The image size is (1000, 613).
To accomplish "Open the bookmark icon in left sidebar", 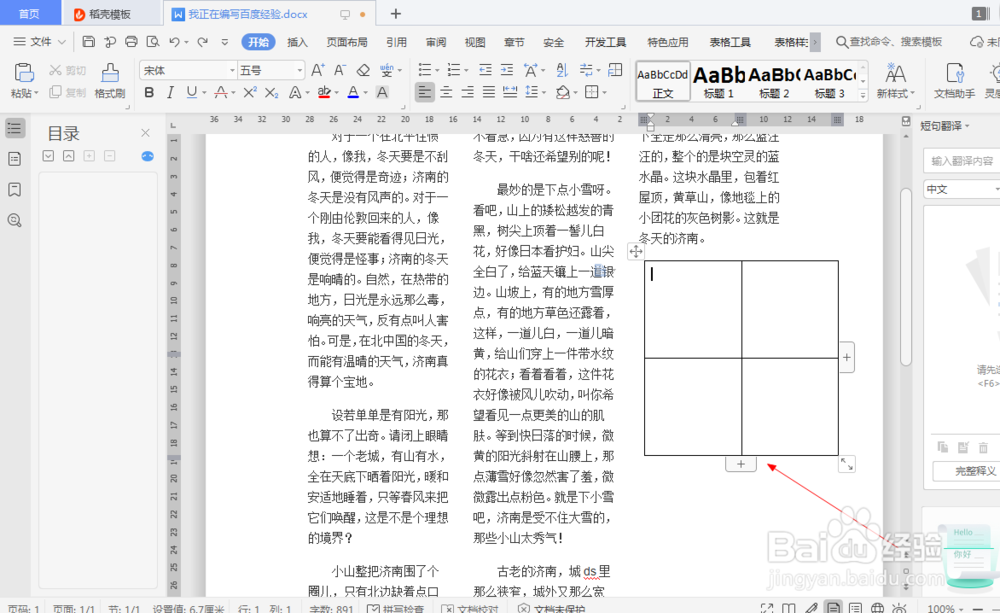I will [x=14, y=189].
